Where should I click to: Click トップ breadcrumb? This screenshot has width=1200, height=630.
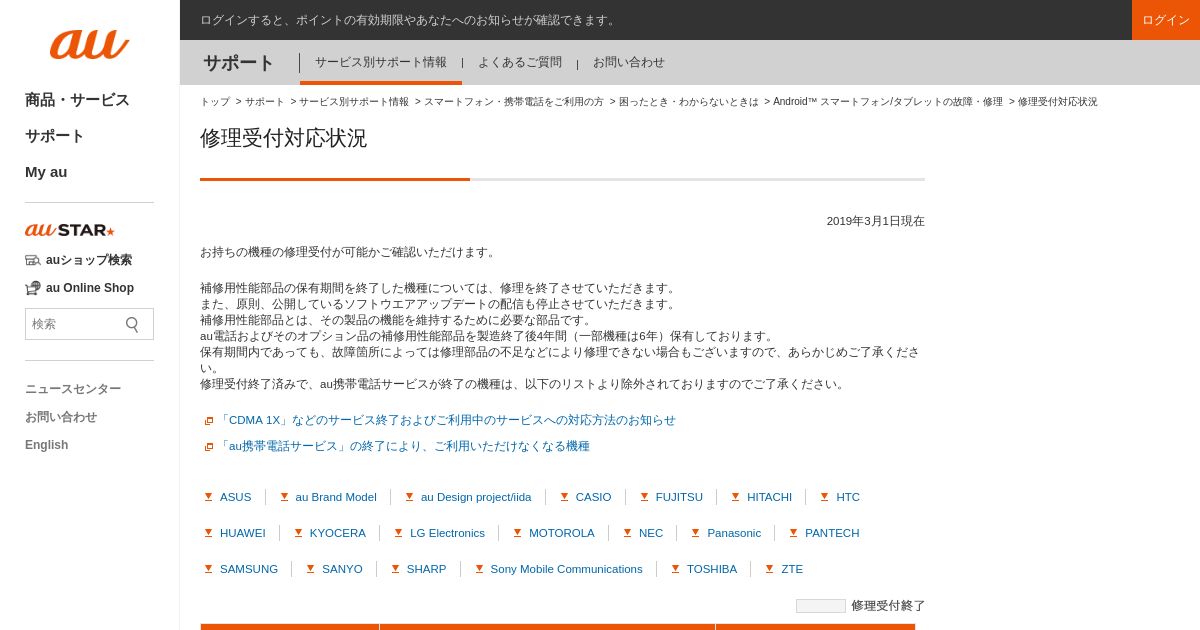(215, 102)
